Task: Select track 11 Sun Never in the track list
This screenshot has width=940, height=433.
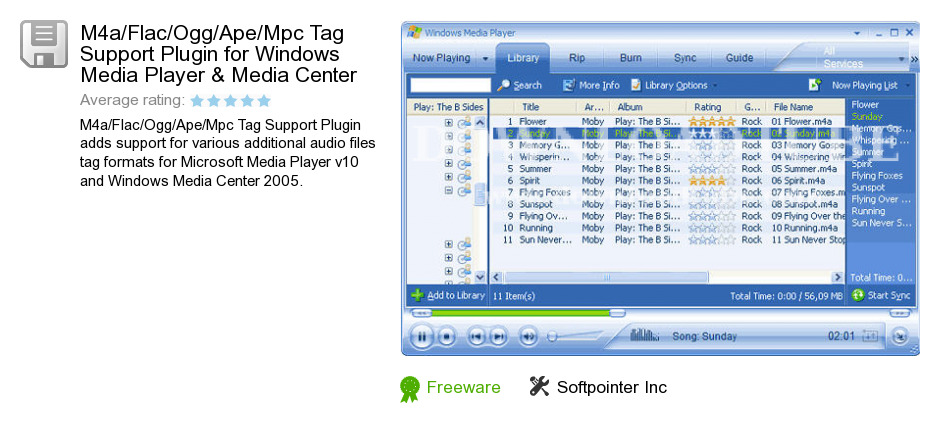Action: pyautogui.click(x=668, y=240)
